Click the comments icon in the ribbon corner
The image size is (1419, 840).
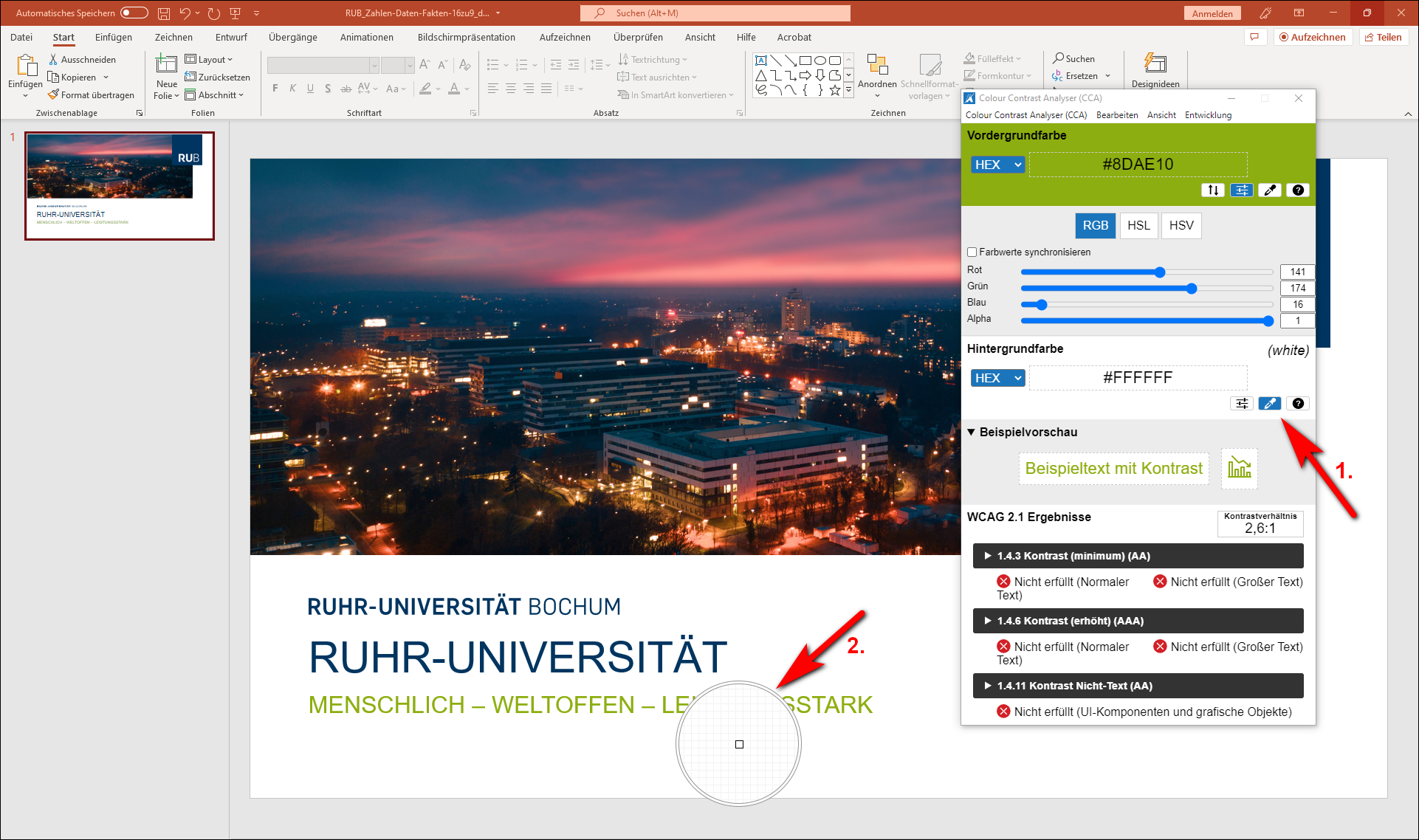click(1255, 37)
